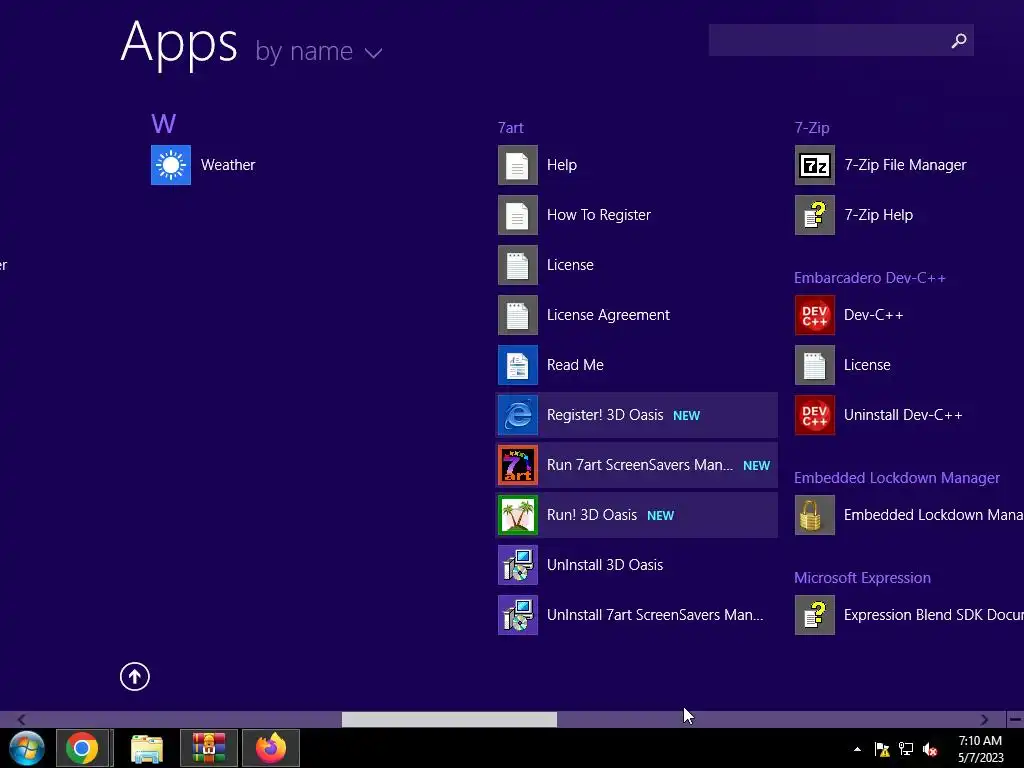Image resolution: width=1024 pixels, height=768 pixels.
Task: Click the '7-Zip File Manager' label
Action: tap(905, 165)
